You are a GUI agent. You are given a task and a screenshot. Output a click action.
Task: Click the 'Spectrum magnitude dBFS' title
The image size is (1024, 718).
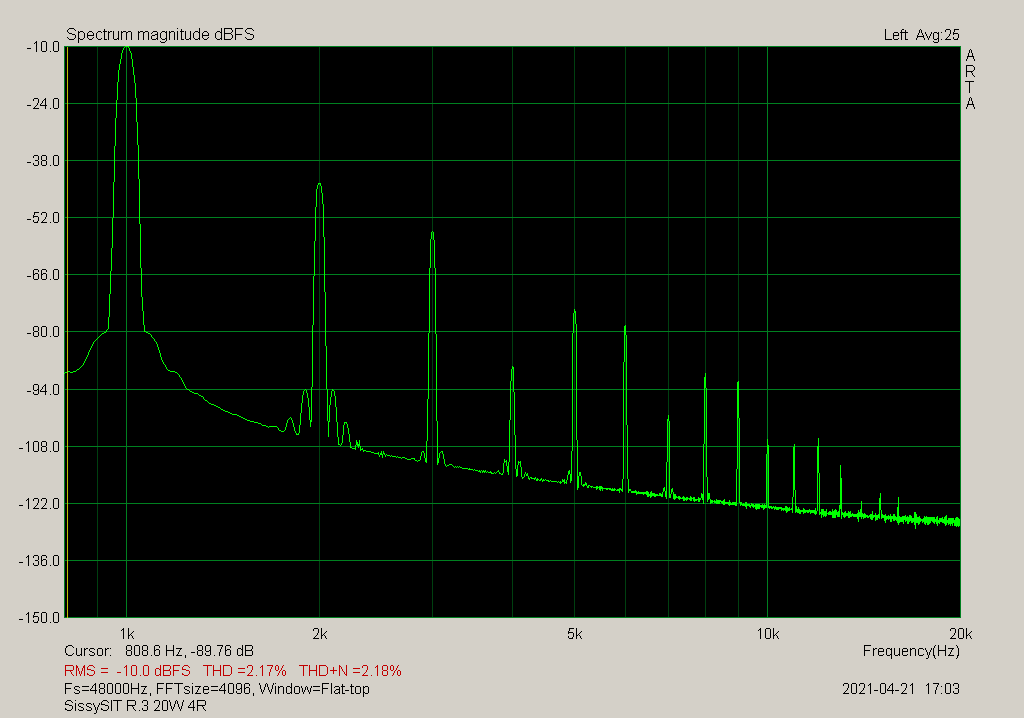160,35
